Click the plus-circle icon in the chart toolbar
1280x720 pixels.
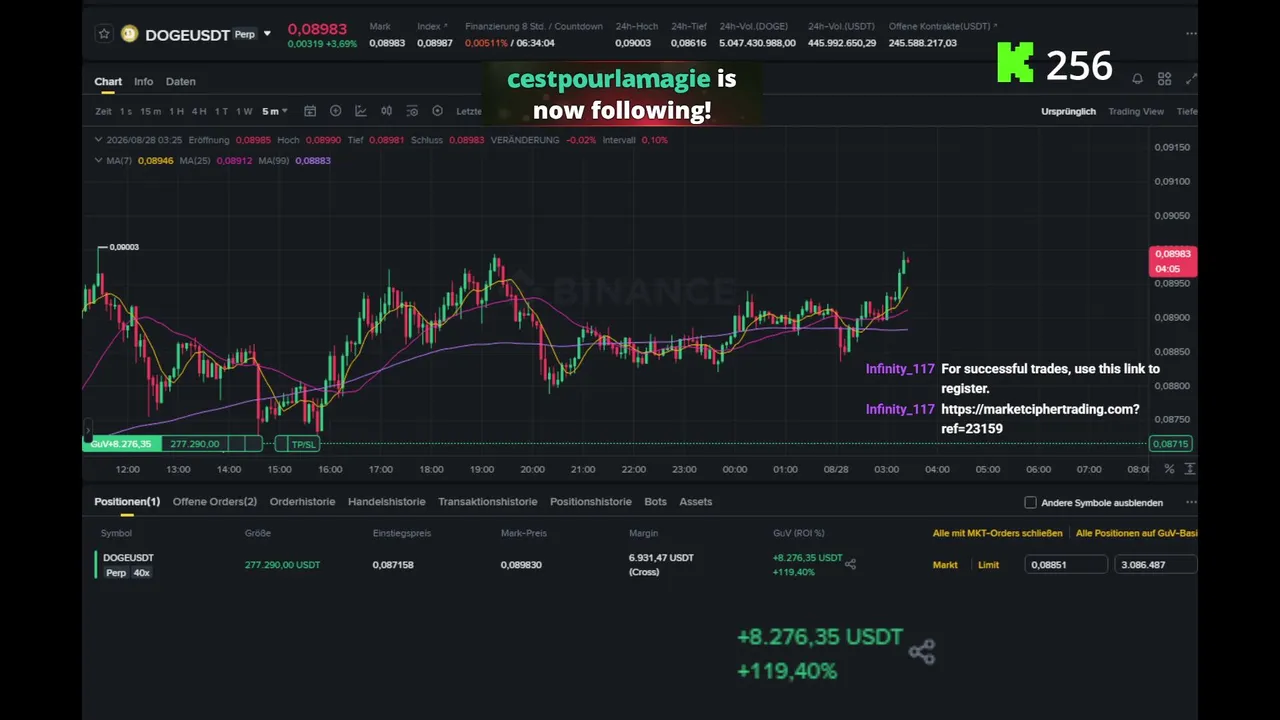coord(335,111)
